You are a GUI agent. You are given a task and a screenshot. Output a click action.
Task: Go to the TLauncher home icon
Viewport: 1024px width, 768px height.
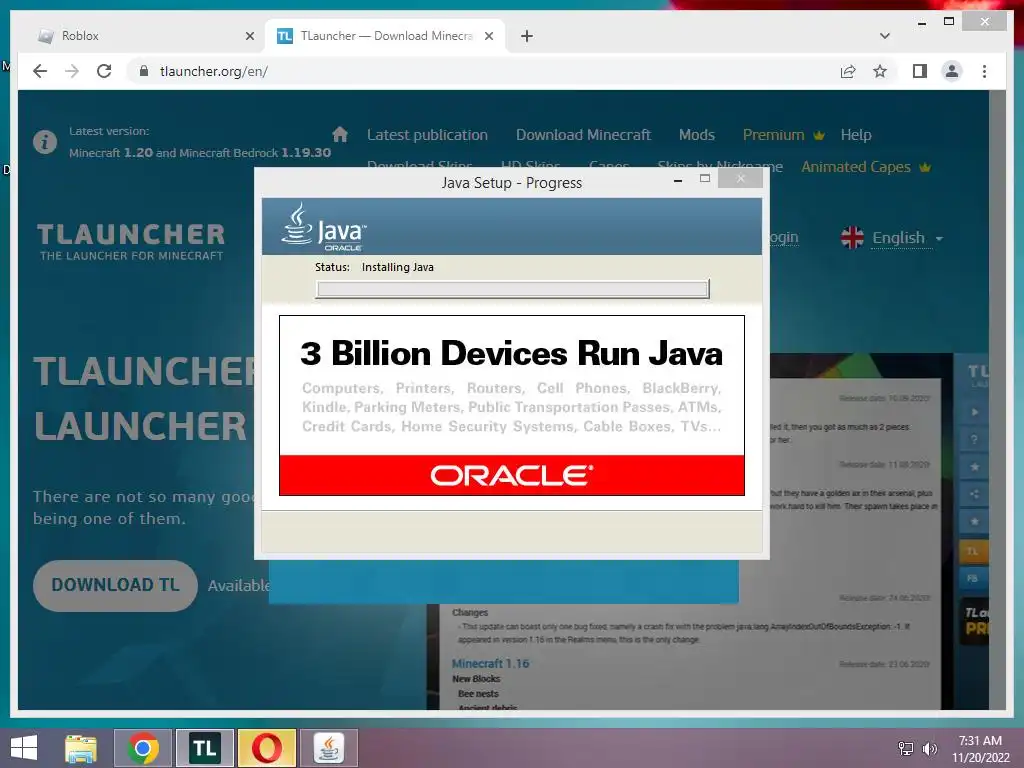(x=340, y=135)
